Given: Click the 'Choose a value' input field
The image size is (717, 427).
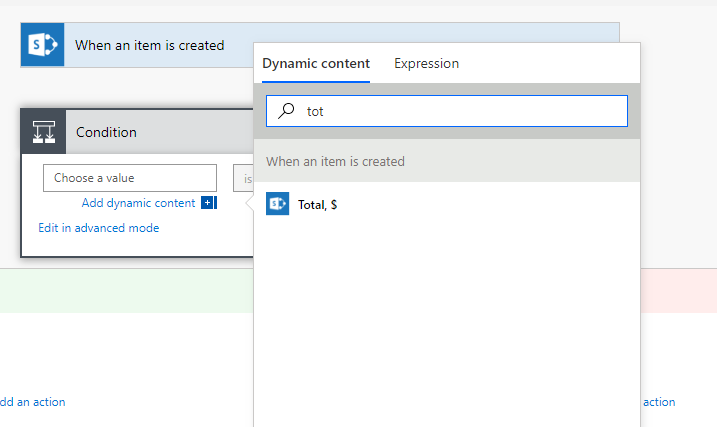Looking at the screenshot, I should point(130,178).
